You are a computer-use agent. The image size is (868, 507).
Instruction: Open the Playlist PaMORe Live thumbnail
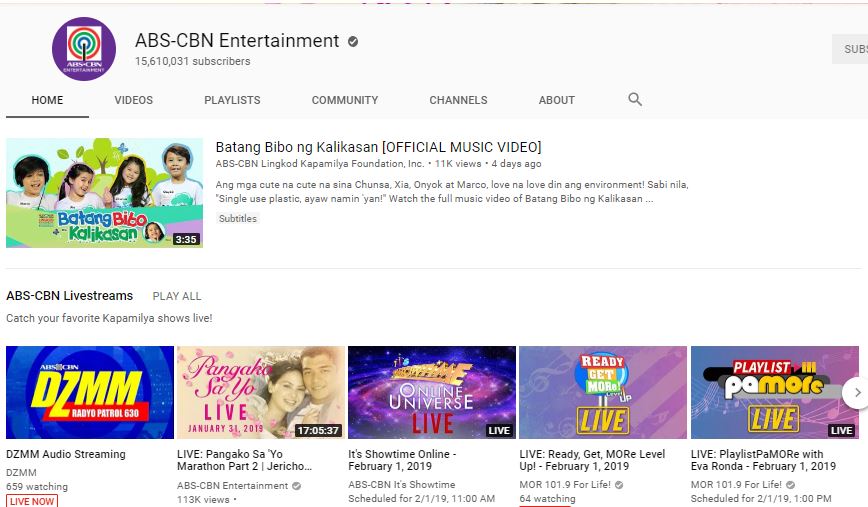(774, 392)
